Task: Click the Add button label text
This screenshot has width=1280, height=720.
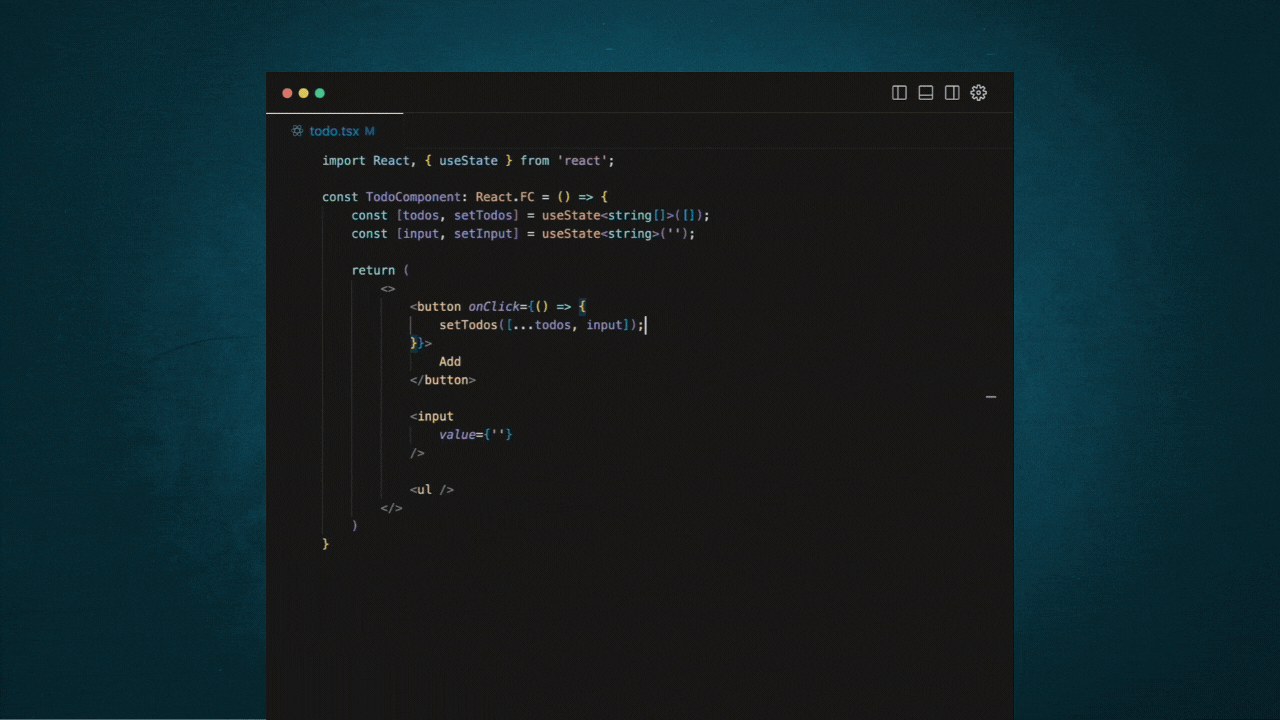Action: click(449, 361)
